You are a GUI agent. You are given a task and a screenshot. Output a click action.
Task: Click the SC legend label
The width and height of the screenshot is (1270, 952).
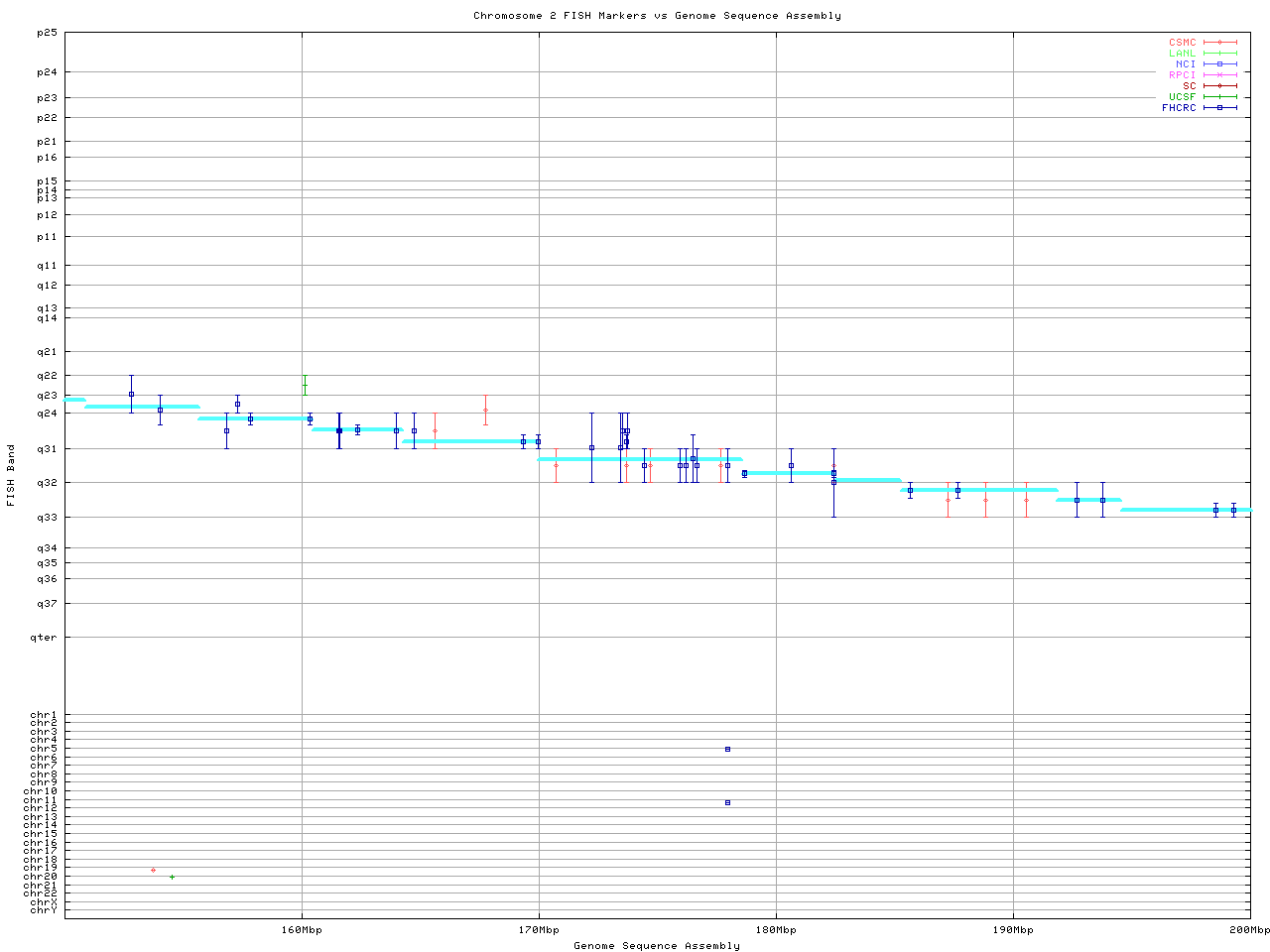tap(1189, 85)
